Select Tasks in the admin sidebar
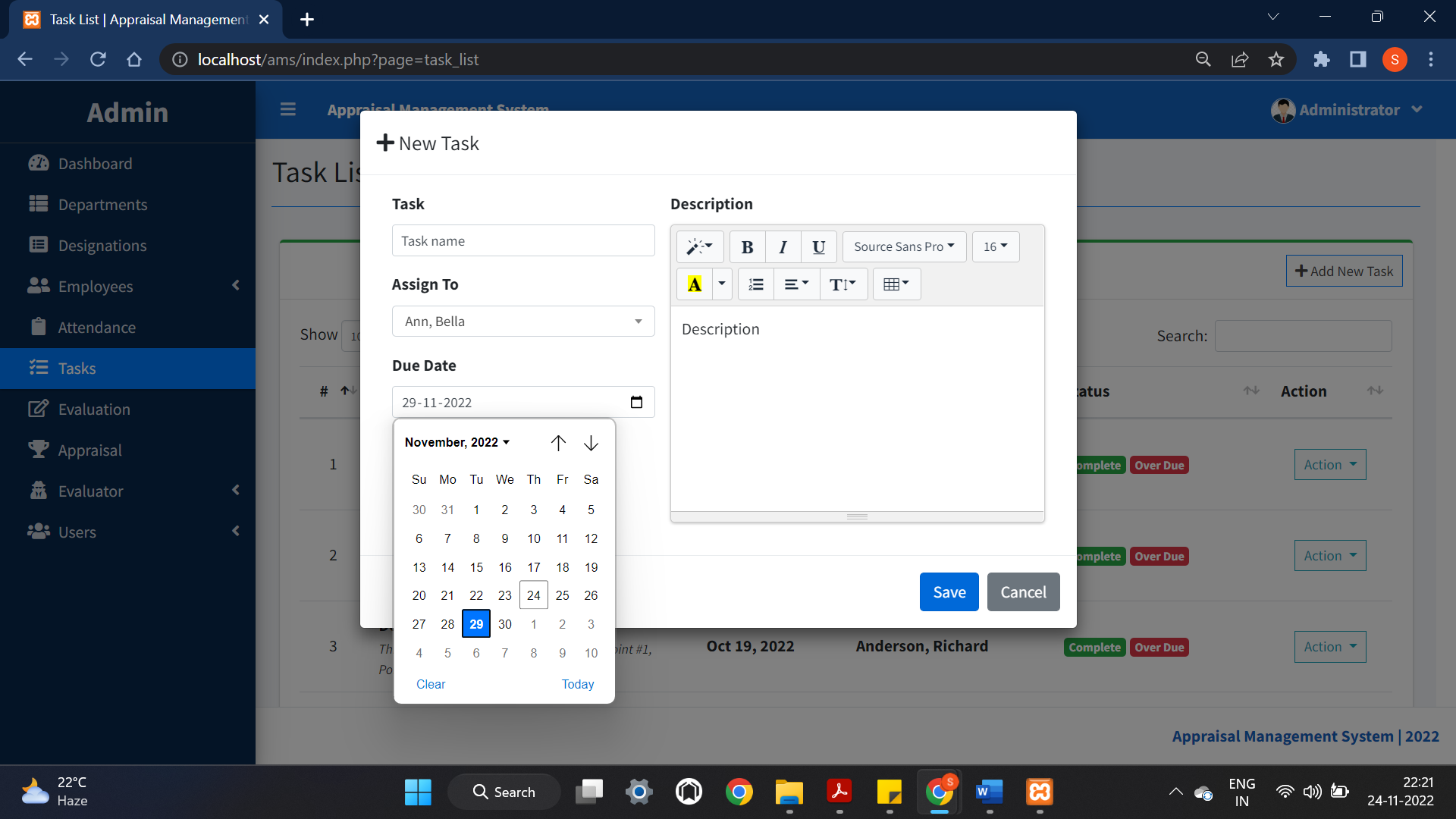Viewport: 1456px width, 819px height. [76, 369]
